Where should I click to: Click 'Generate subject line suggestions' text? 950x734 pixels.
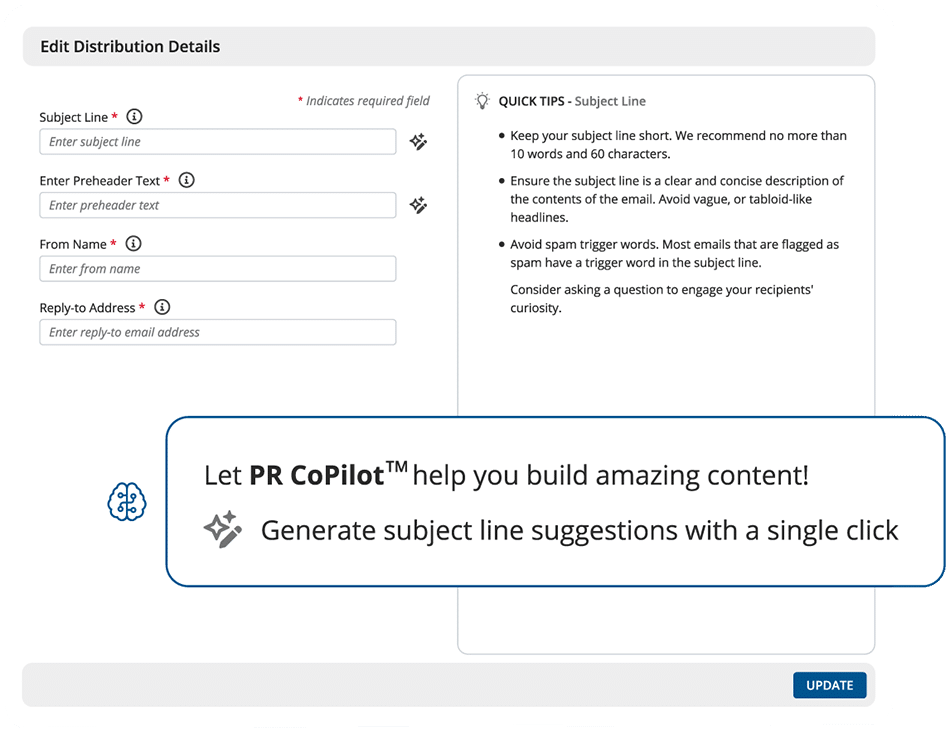579,530
